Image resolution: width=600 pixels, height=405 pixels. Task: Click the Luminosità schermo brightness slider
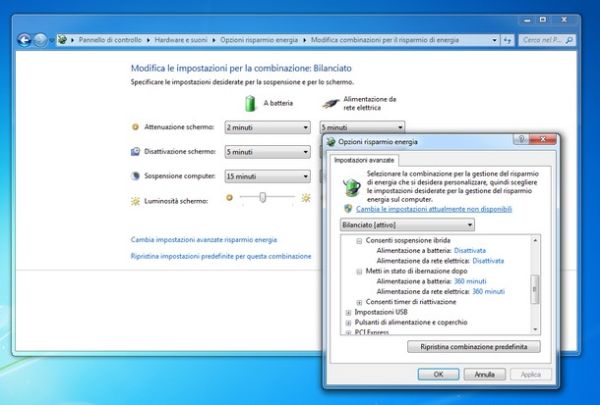(263, 199)
